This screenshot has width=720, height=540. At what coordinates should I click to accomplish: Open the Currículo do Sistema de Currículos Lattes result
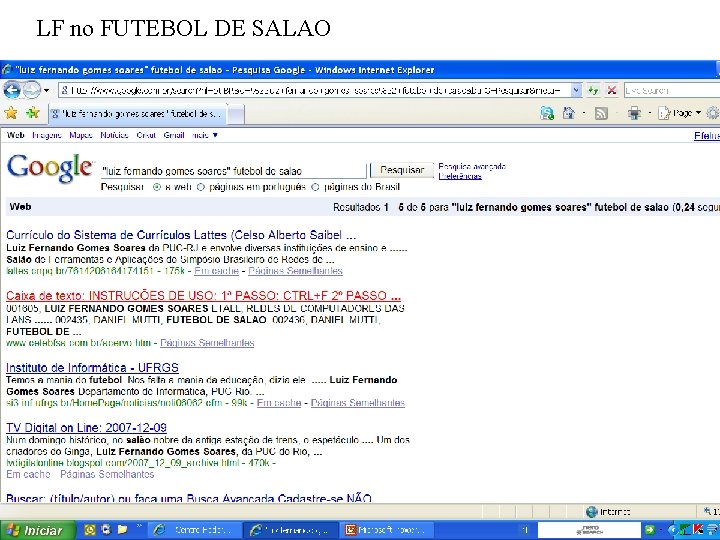(181, 235)
